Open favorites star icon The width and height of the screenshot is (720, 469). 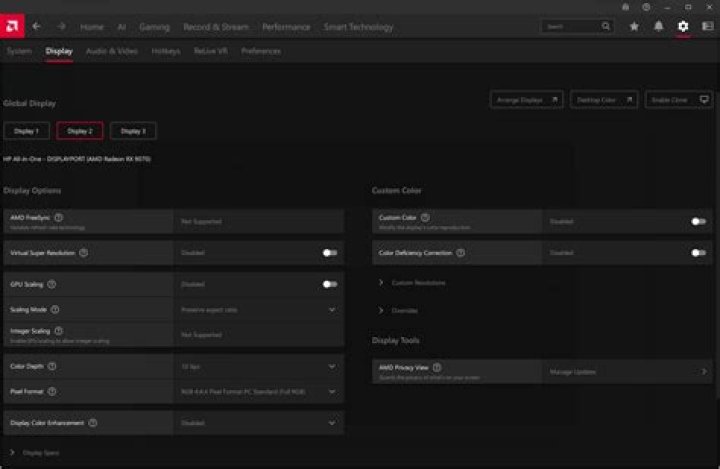point(634,26)
